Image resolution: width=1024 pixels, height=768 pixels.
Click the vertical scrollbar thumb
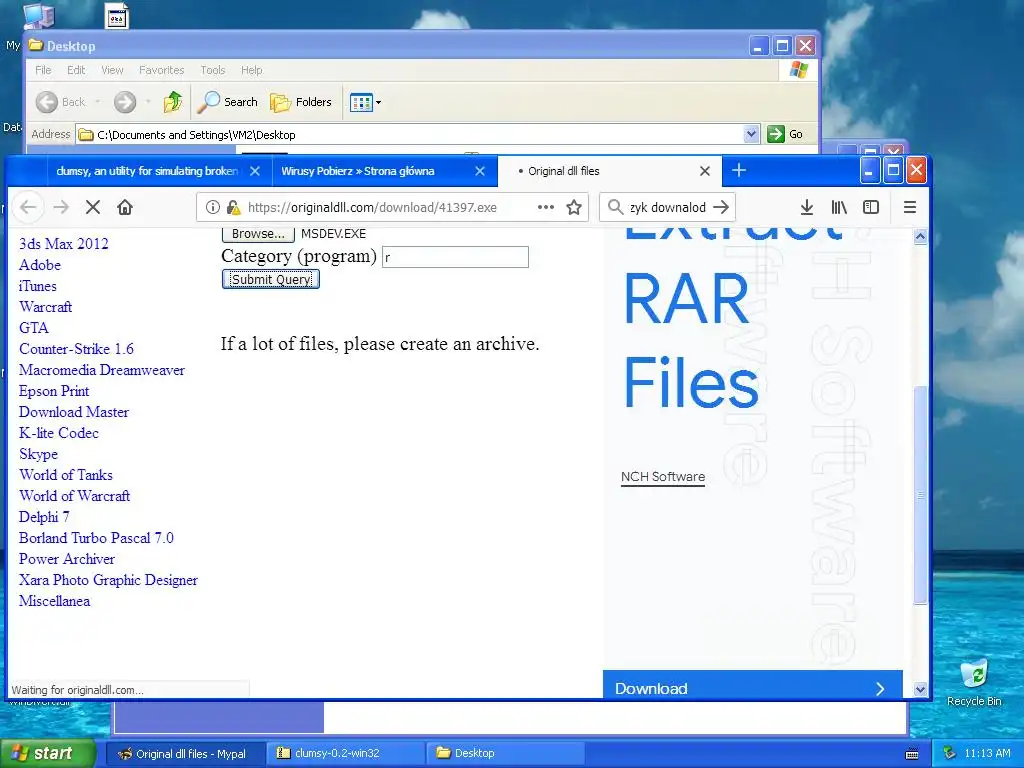point(920,495)
